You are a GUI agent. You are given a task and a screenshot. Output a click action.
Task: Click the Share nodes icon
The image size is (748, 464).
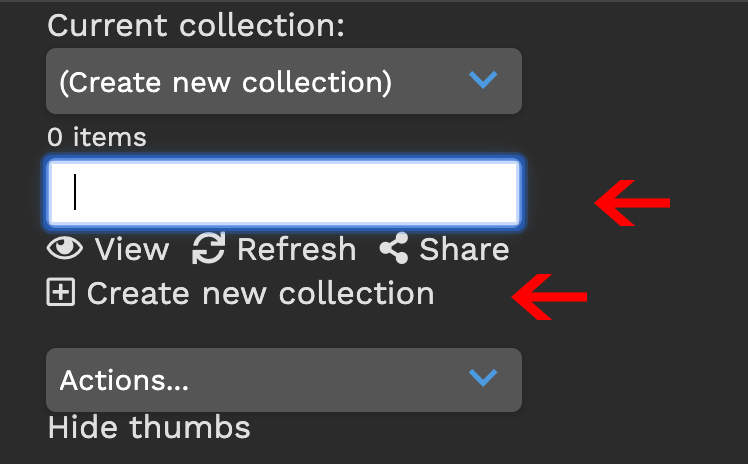[x=394, y=248]
